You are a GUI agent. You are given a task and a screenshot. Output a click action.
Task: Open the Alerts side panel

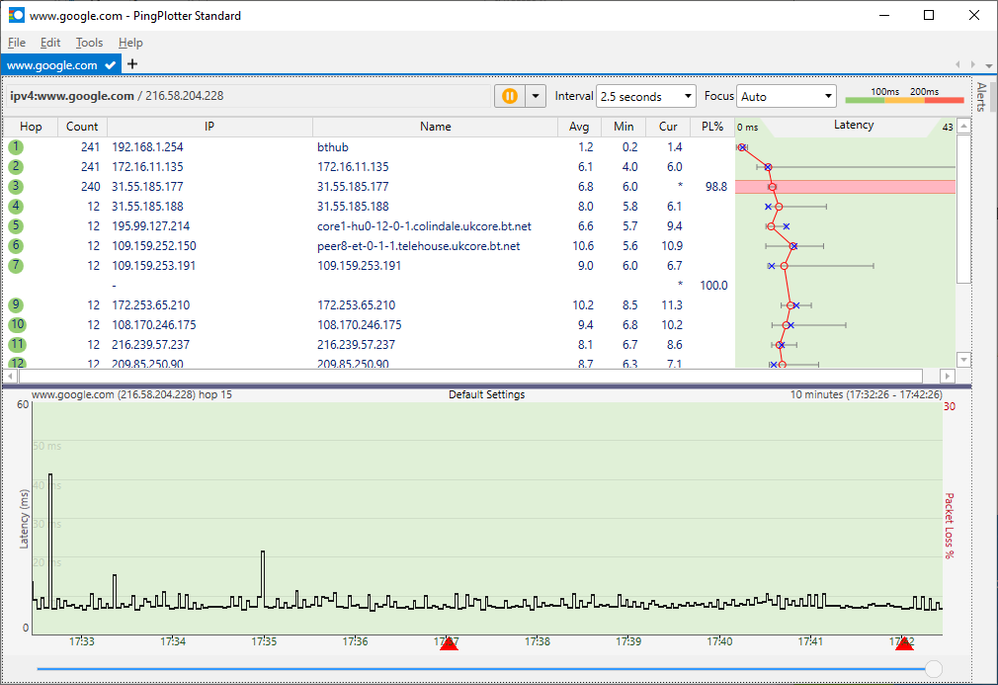coord(981,97)
